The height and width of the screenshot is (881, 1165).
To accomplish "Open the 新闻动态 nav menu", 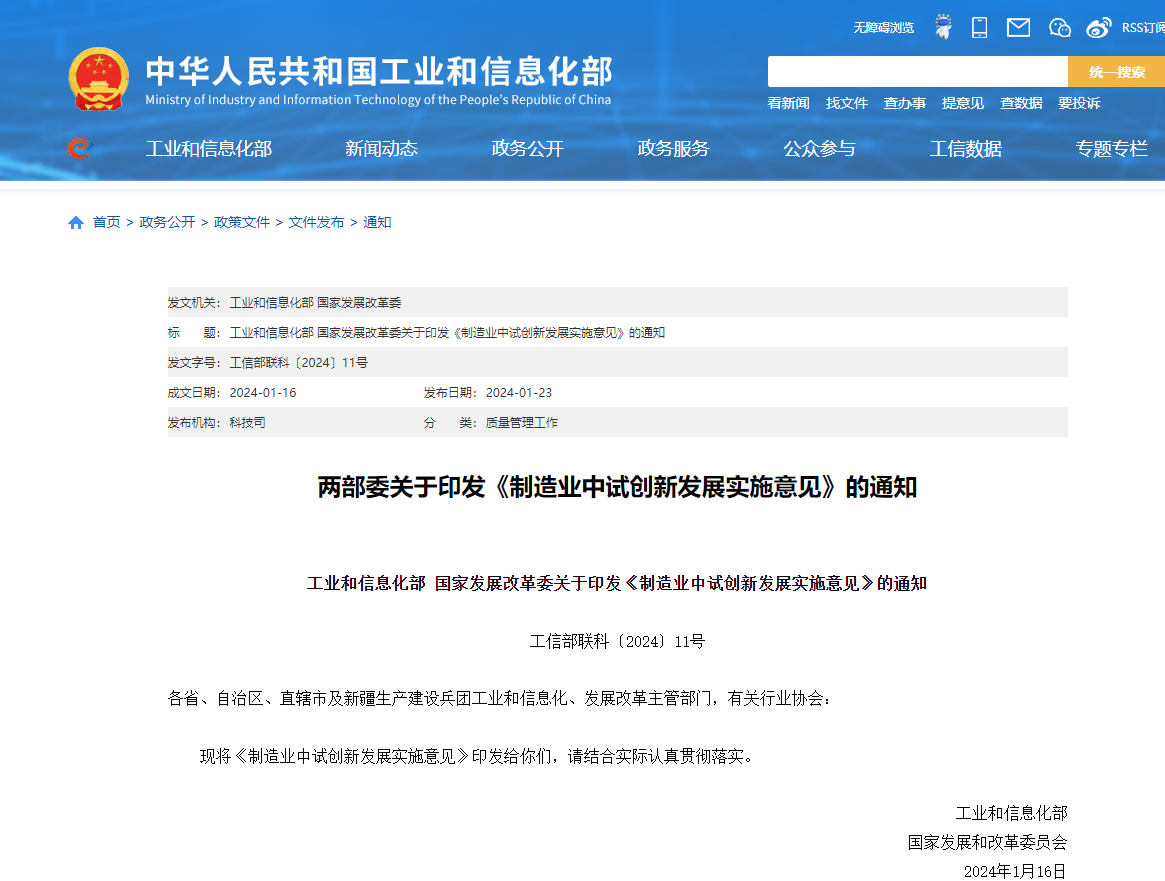I will point(381,149).
